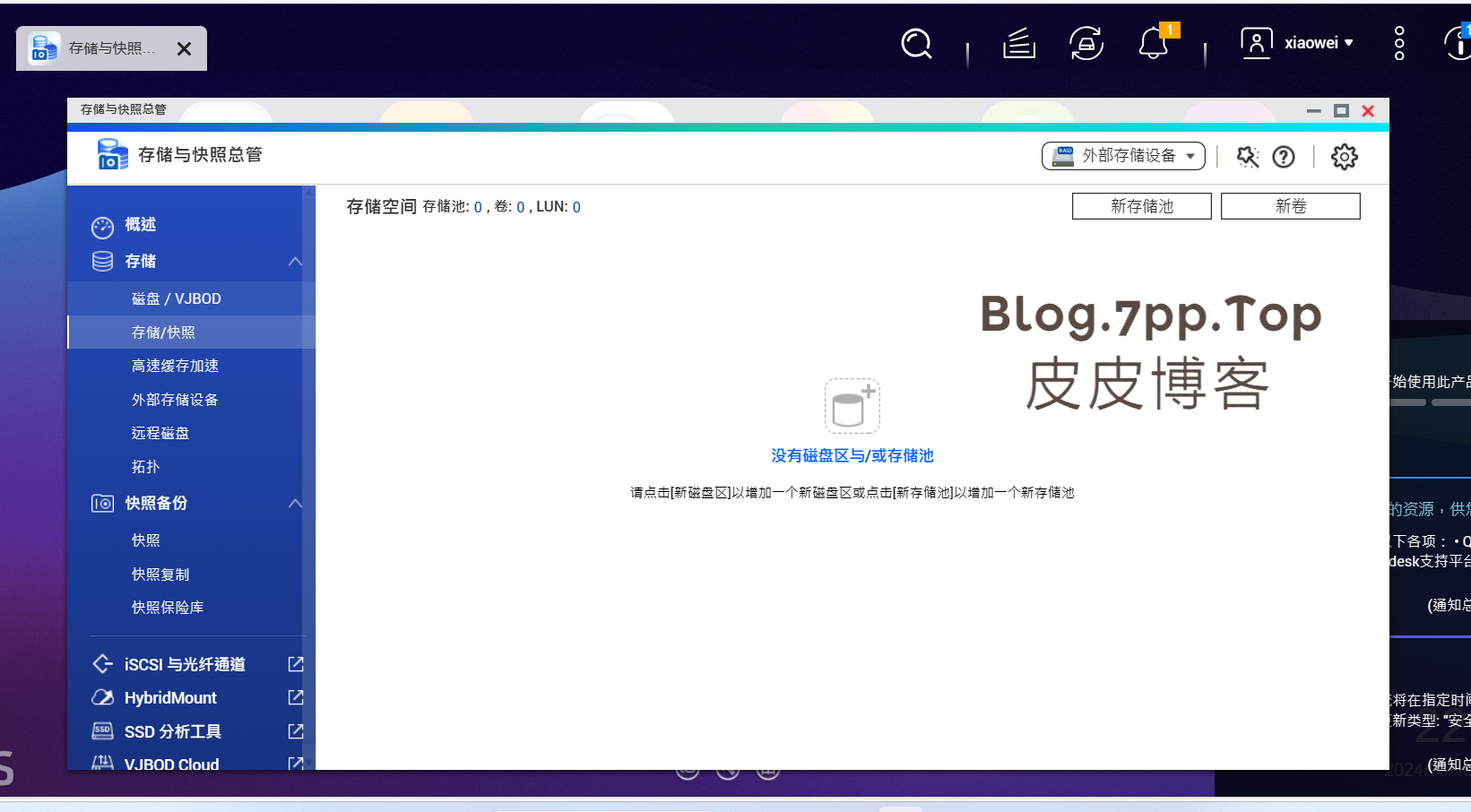The image size is (1471, 812).
Task: Collapse the 存储 section chevron
Action: pos(295,262)
